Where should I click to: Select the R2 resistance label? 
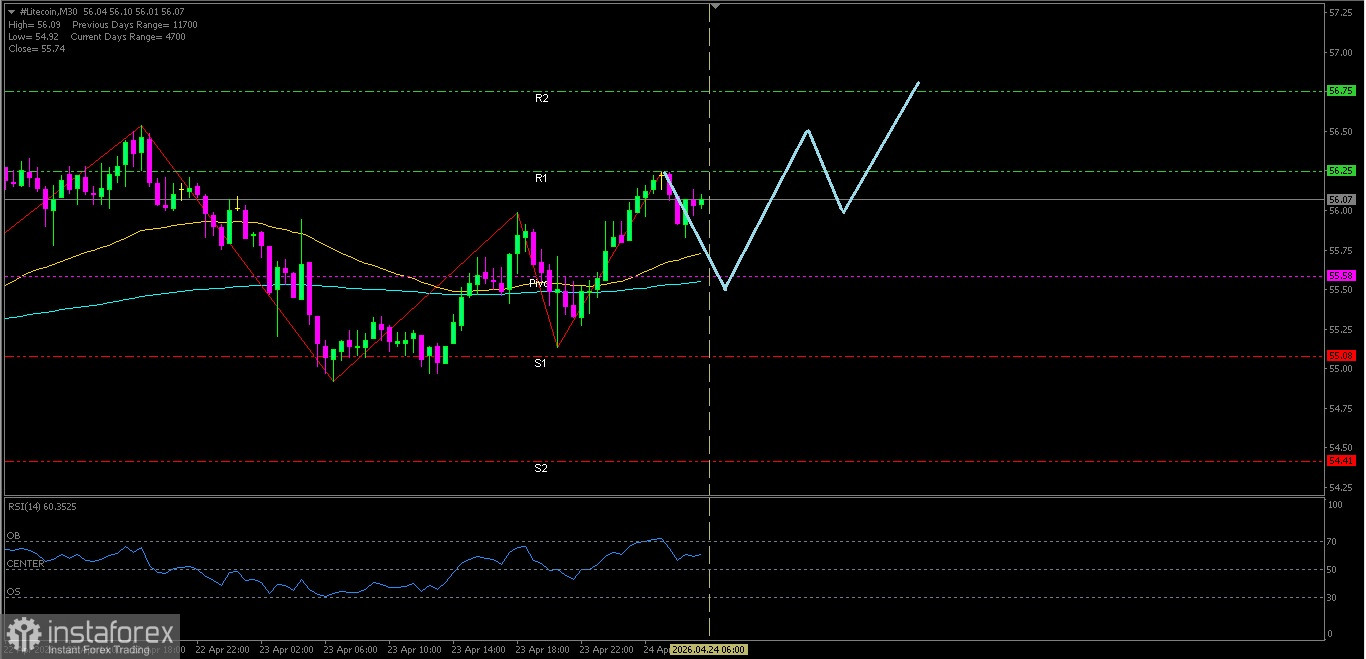point(541,98)
